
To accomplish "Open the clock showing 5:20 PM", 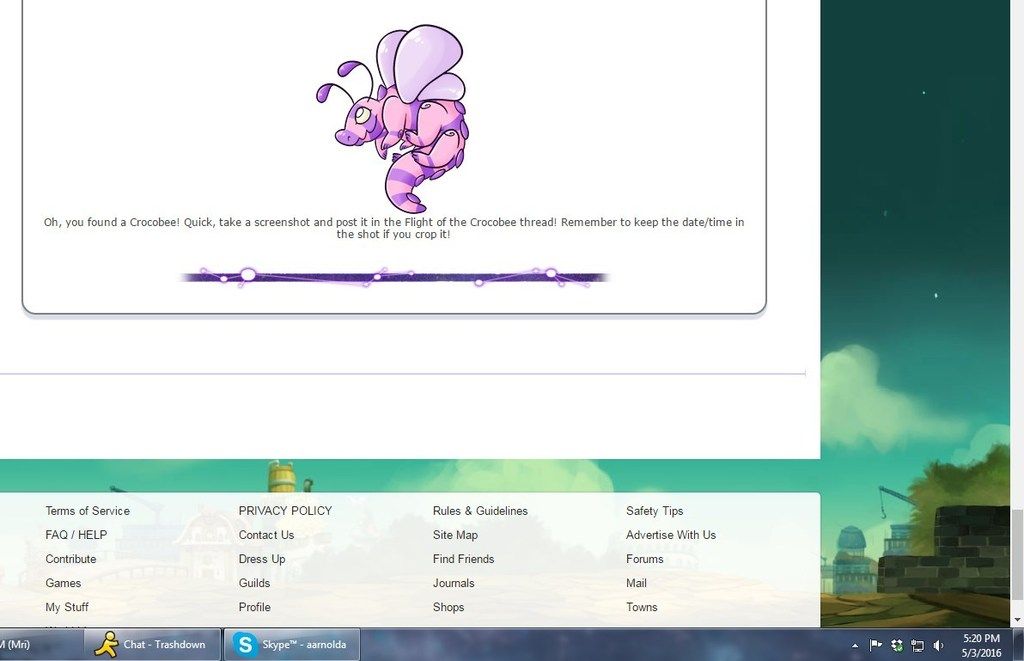I will 981,645.
